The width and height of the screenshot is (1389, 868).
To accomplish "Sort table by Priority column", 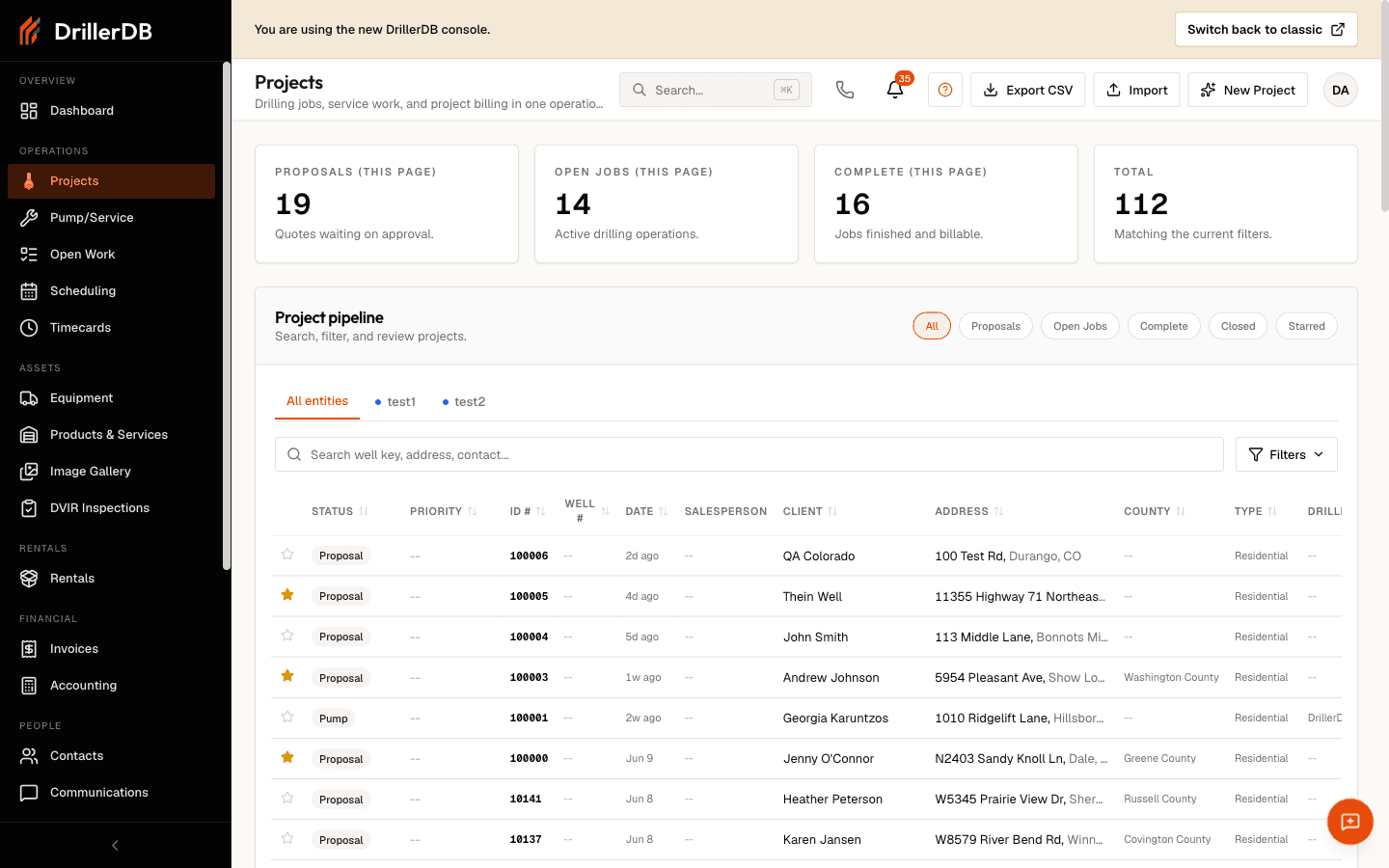I will [x=443, y=511].
